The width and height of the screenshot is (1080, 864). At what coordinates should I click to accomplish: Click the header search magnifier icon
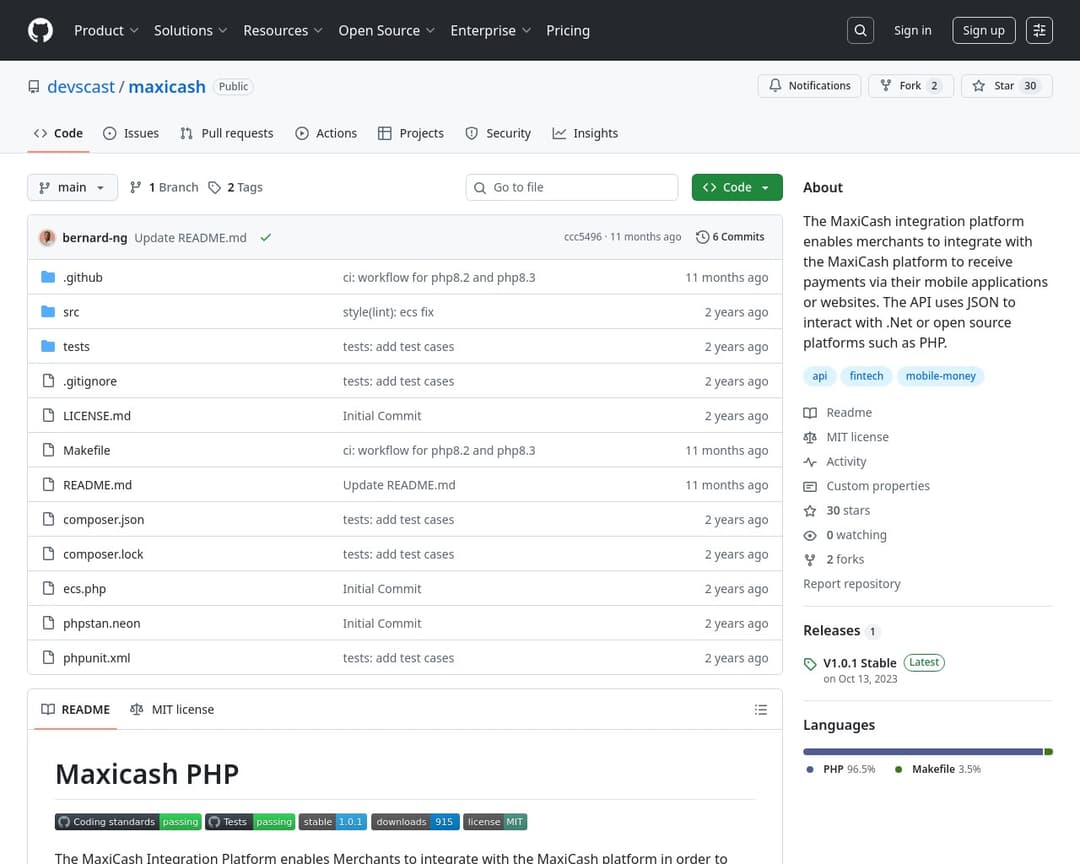[860, 30]
